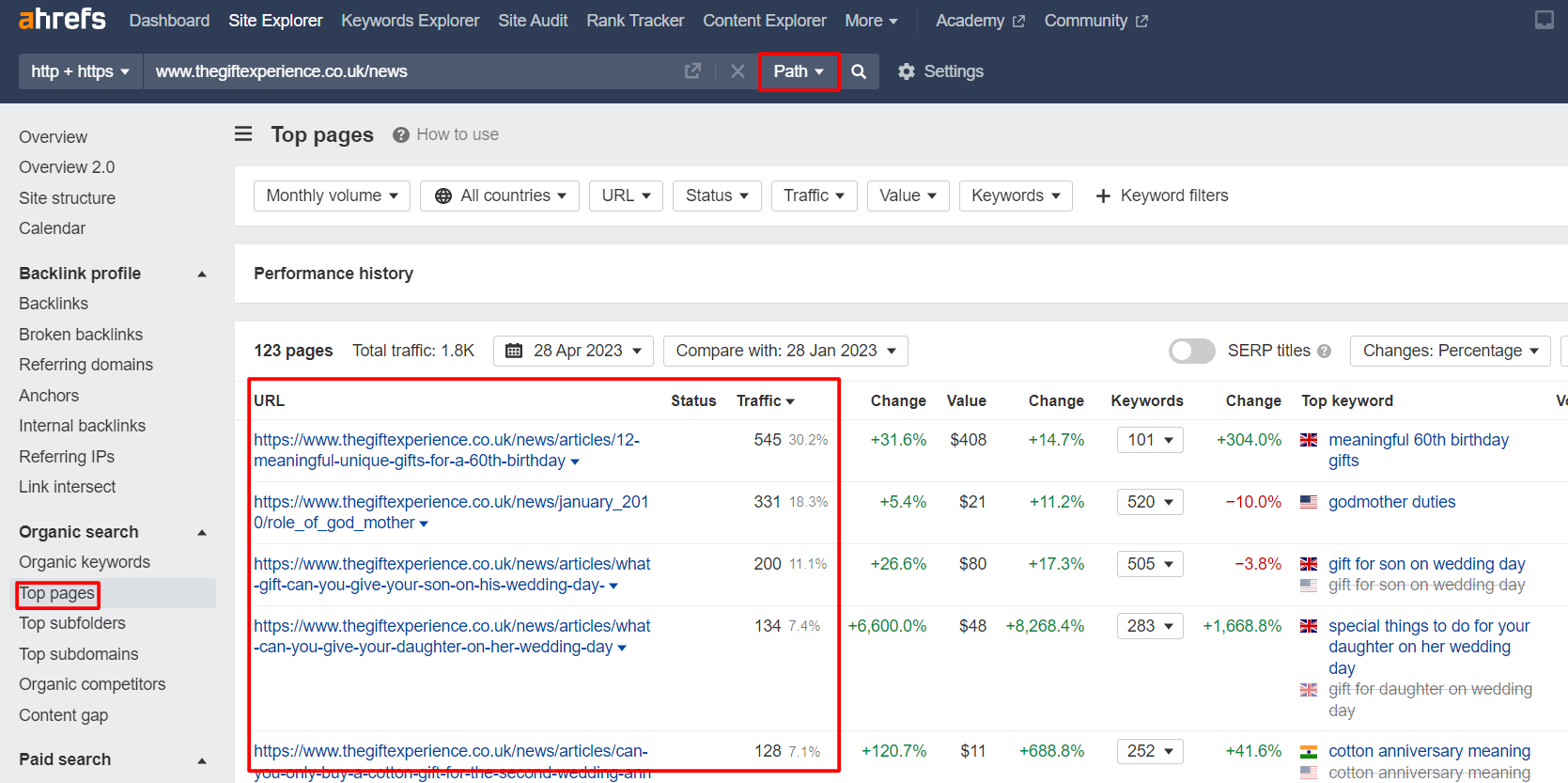Click the Academy external link icon

point(1018,21)
